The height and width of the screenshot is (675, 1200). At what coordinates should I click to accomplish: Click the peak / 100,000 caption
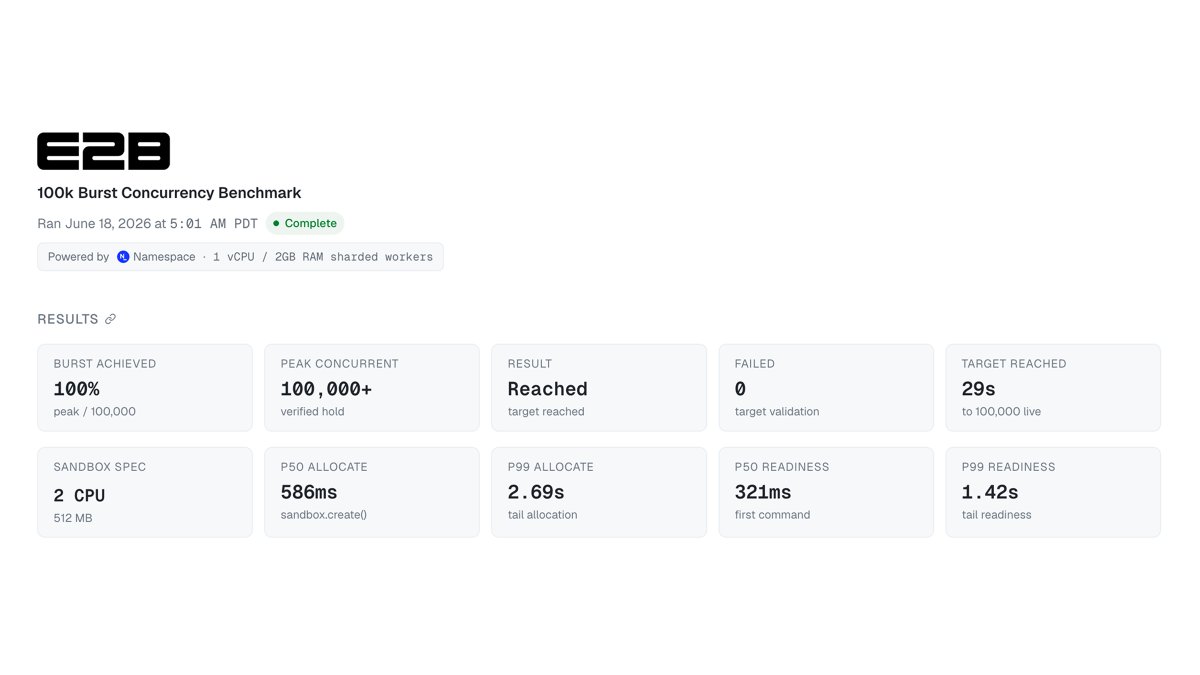point(94,412)
